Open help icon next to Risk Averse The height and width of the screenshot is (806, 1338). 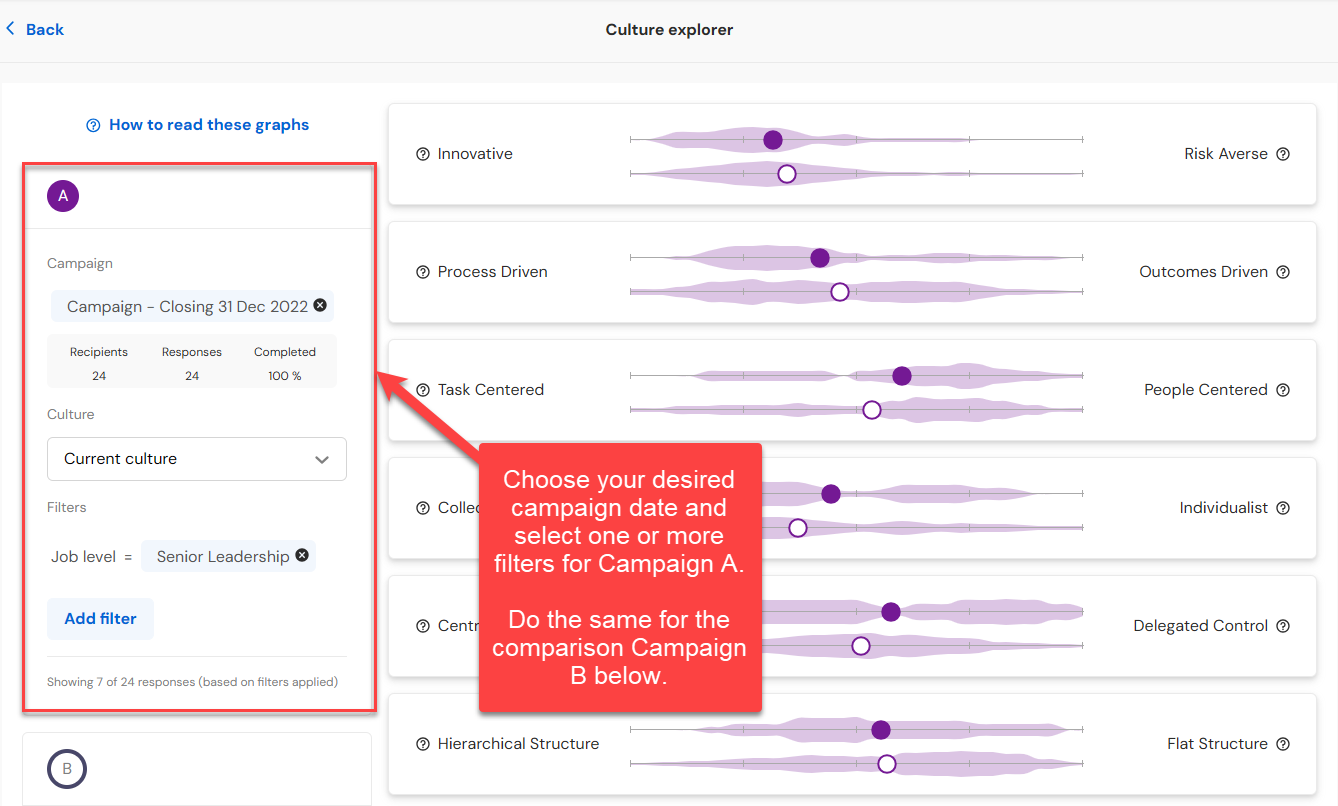point(1283,154)
